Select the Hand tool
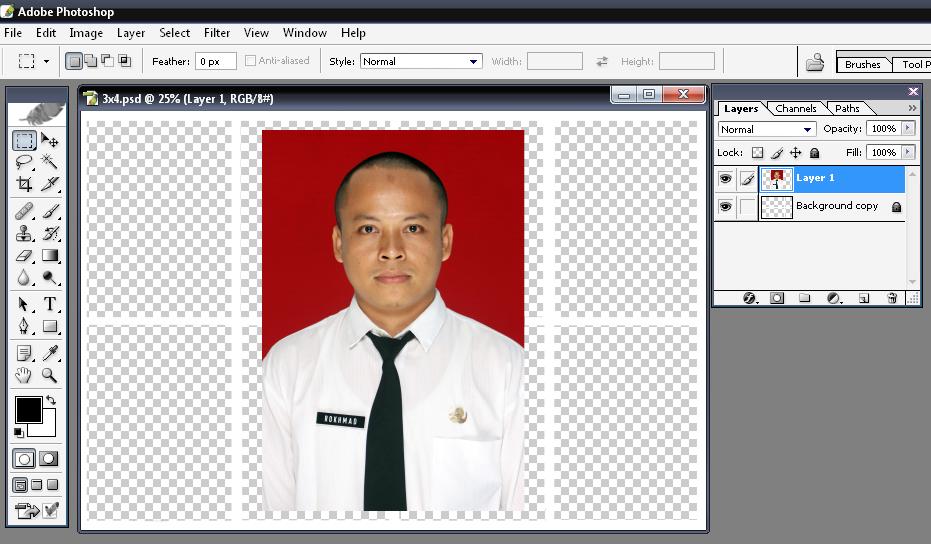The width and height of the screenshot is (931, 544). point(24,375)
